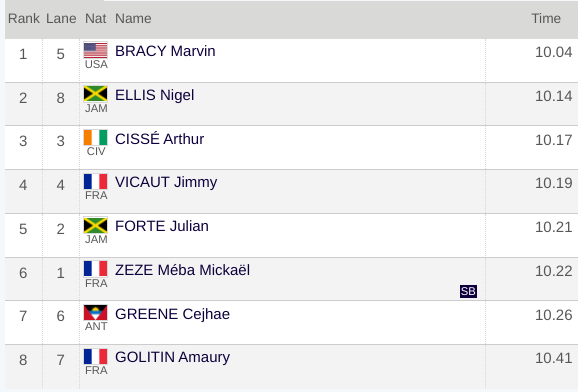Click the Antigua flag beside Greene Cejhae
The width and height of the screenshot is (578, 392).
pos(95,313)
